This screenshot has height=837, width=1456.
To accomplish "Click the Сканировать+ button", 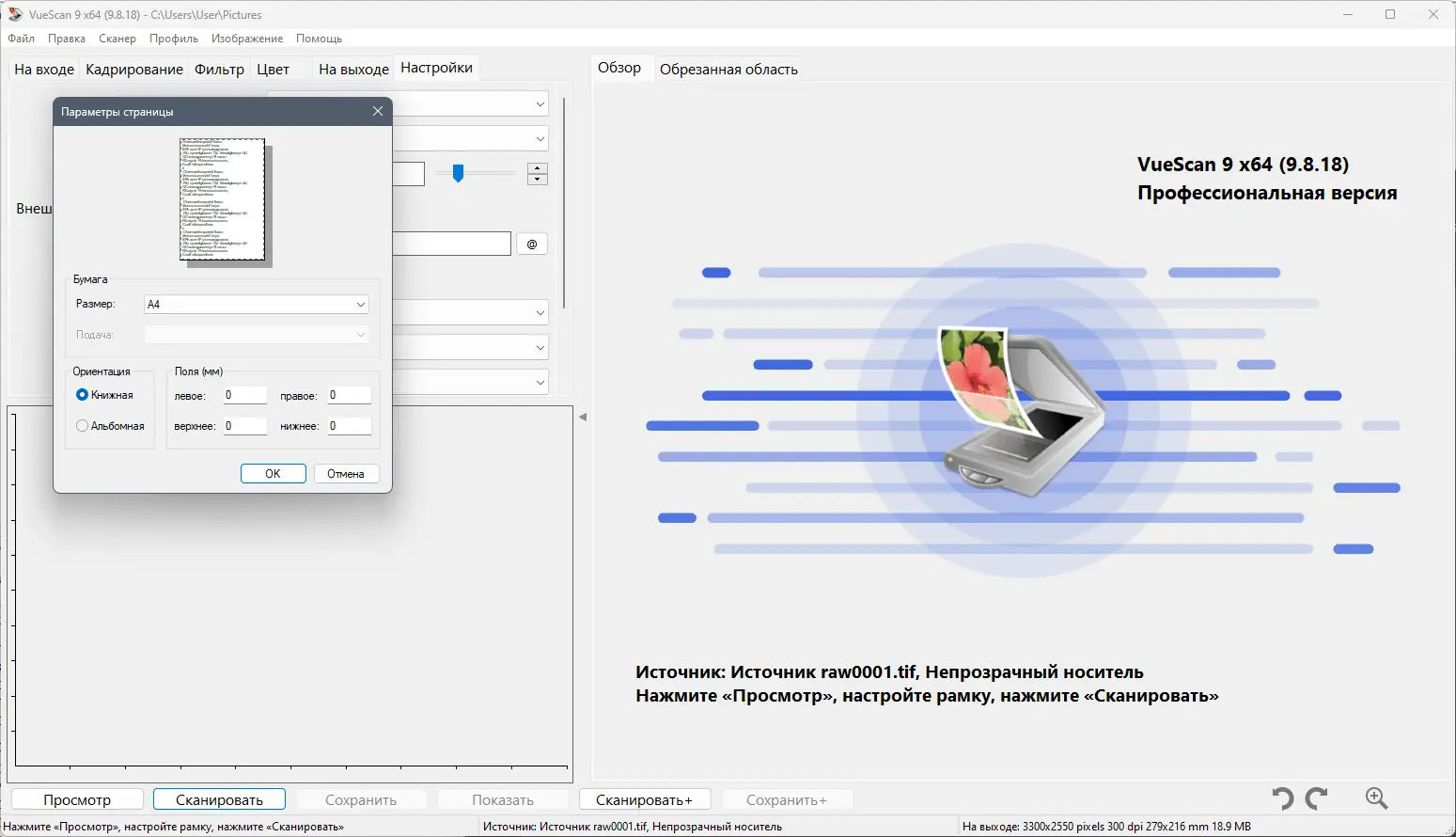I will (x=644, y=799).
